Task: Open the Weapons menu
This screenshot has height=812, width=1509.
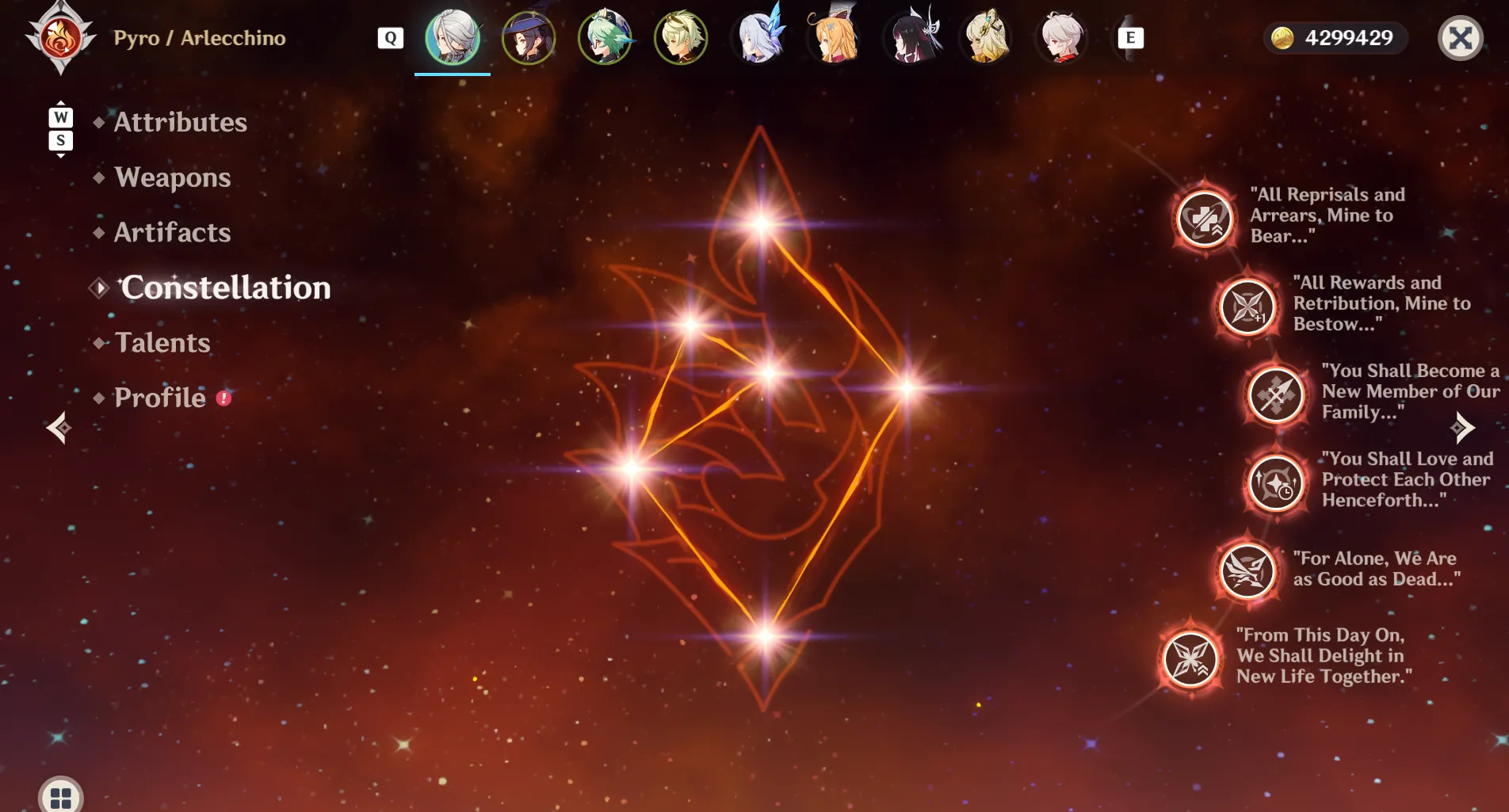Action: click(x=172, y=177)
